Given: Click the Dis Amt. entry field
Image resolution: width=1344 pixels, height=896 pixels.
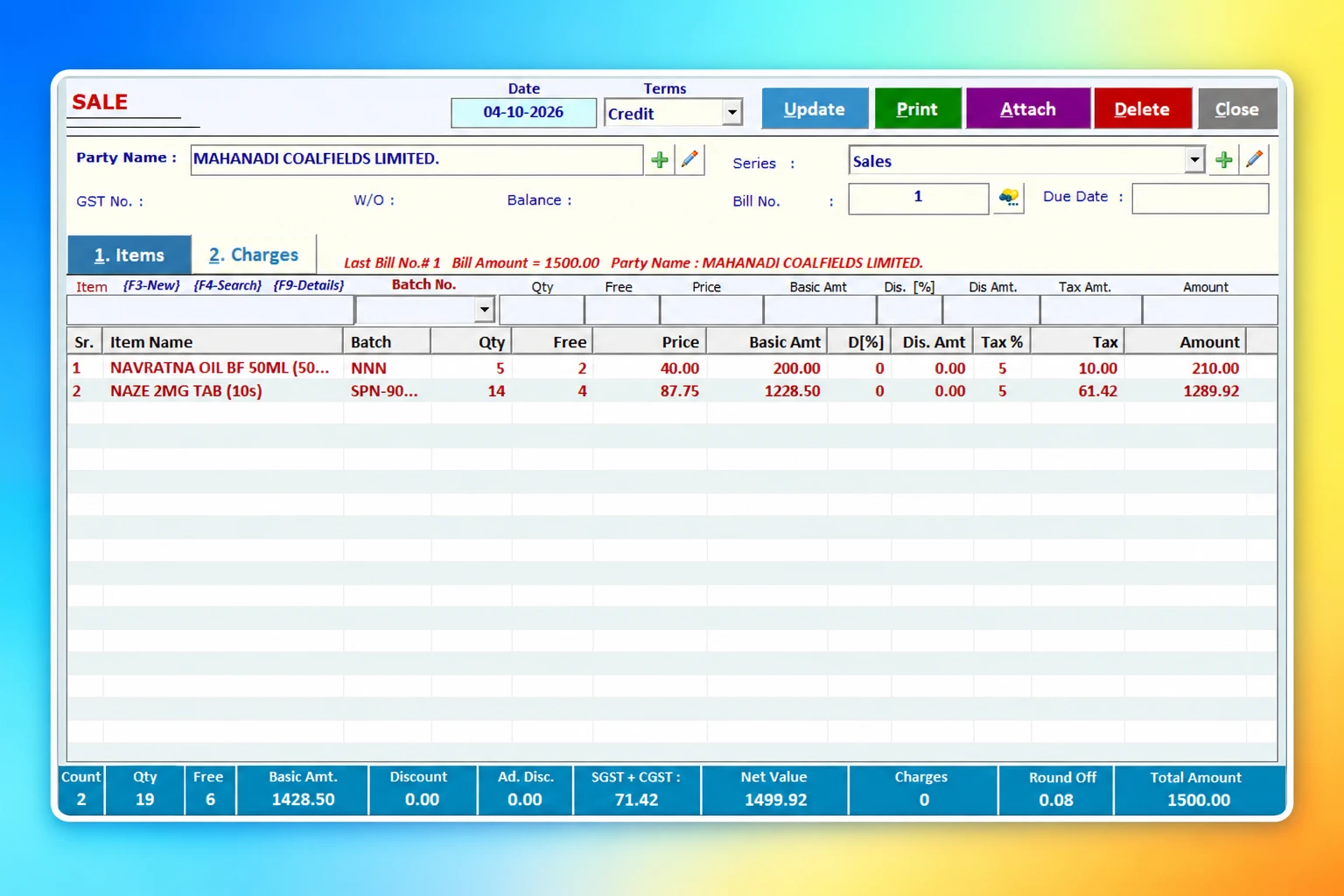Looking at the screenshot, I should (990, 310).
